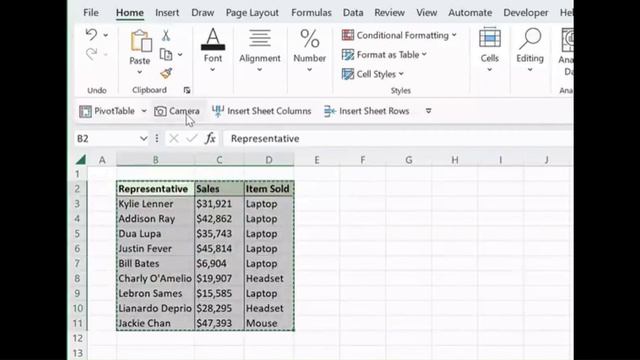Screen dimensions: 640x360
Task: Open the Clipboard dialog launcher
Action: 187,90
